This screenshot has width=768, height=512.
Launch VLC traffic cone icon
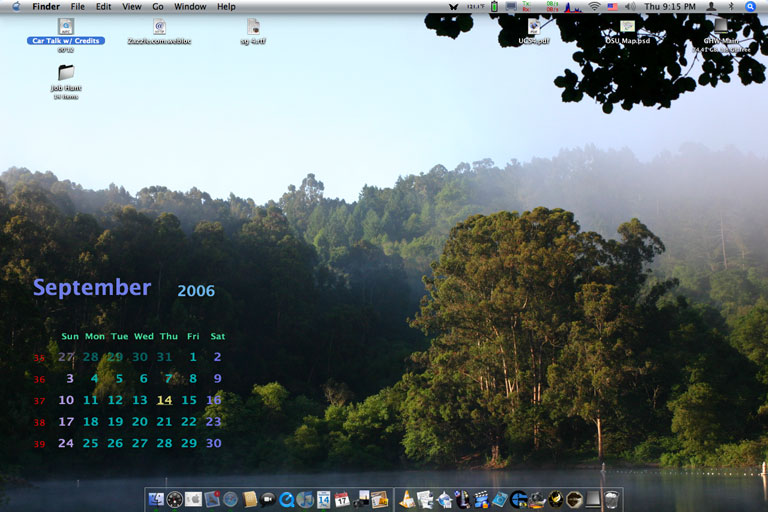pyautogui.click(x=407, y=499)
